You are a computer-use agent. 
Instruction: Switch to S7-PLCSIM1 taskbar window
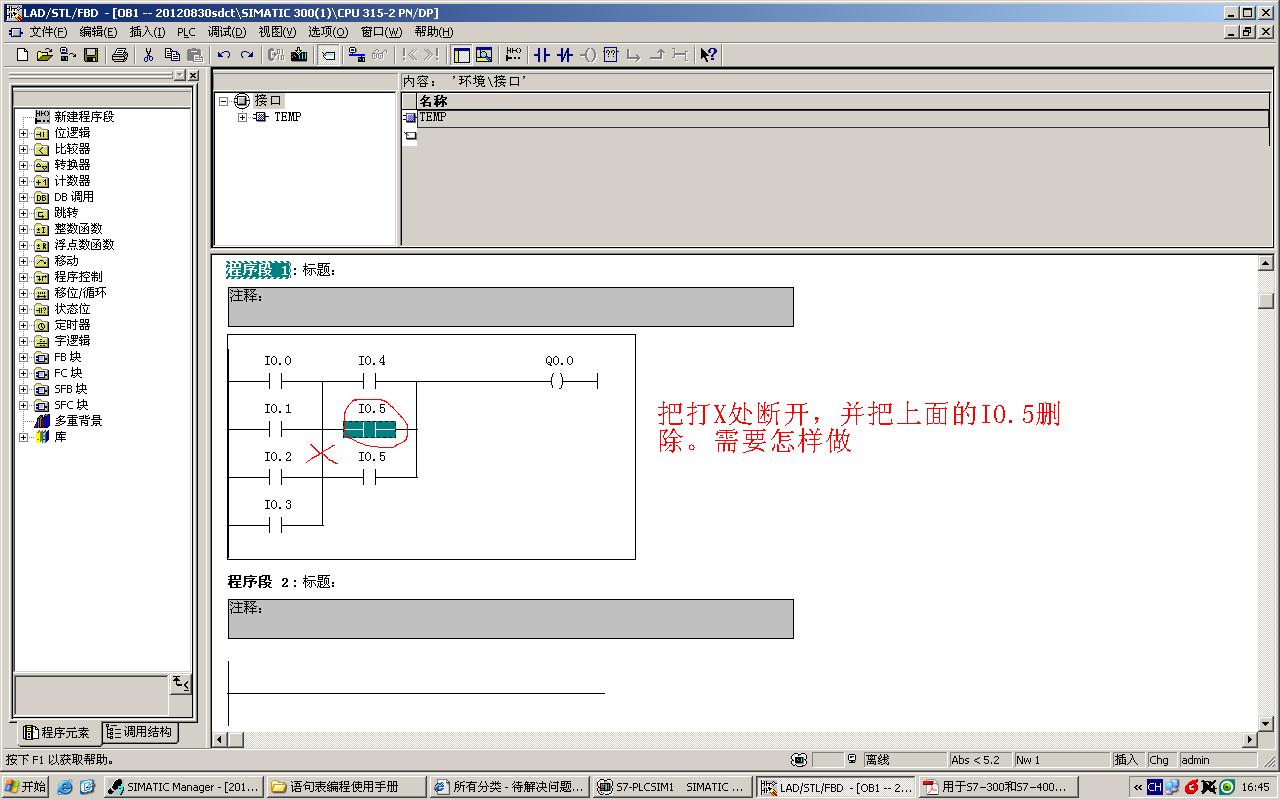[x=672, y=787]
